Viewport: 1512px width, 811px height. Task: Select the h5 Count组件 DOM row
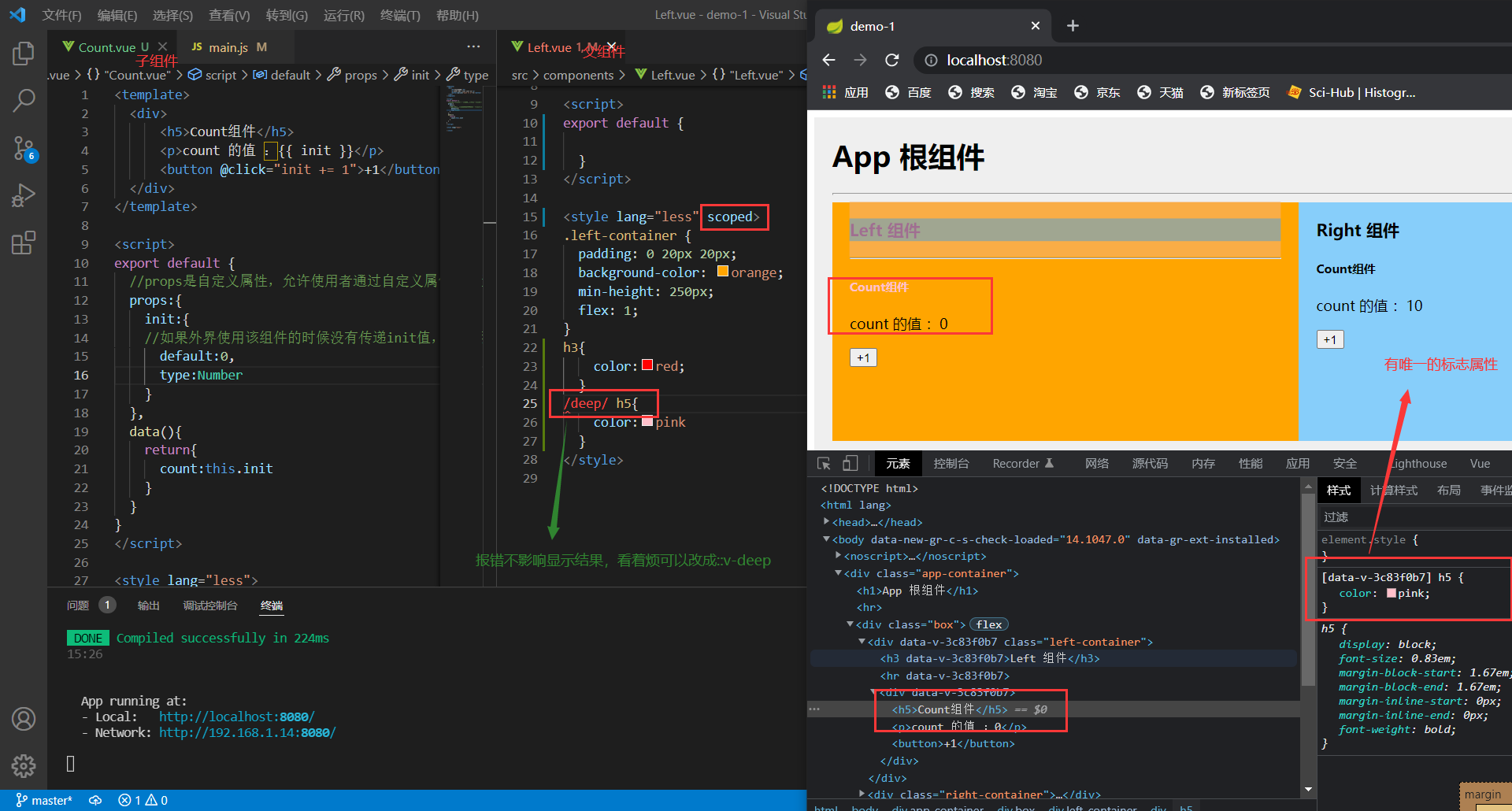point(1054,709)
